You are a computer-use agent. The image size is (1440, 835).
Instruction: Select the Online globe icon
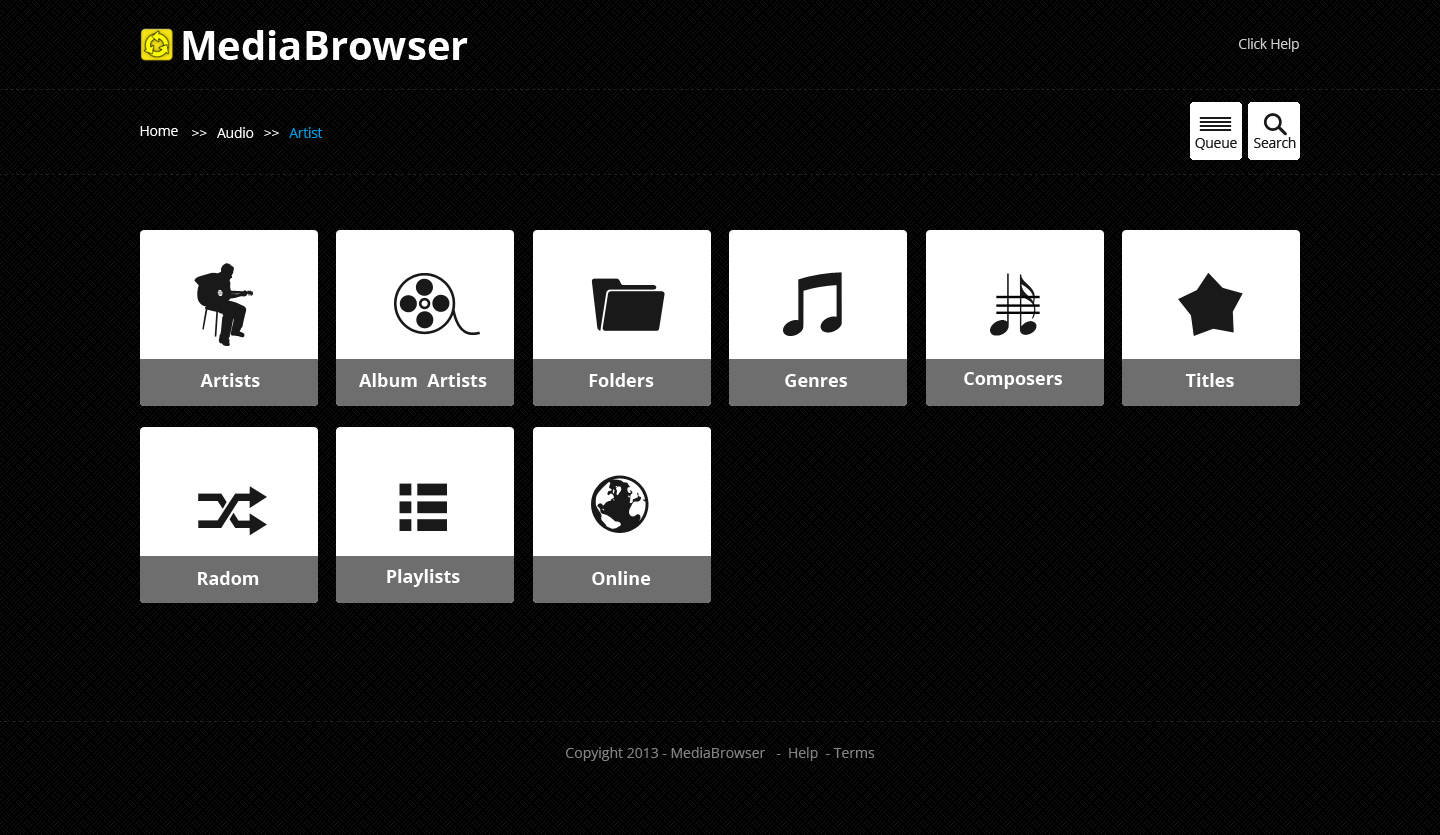pyautogui.click(x=620, y=504)
